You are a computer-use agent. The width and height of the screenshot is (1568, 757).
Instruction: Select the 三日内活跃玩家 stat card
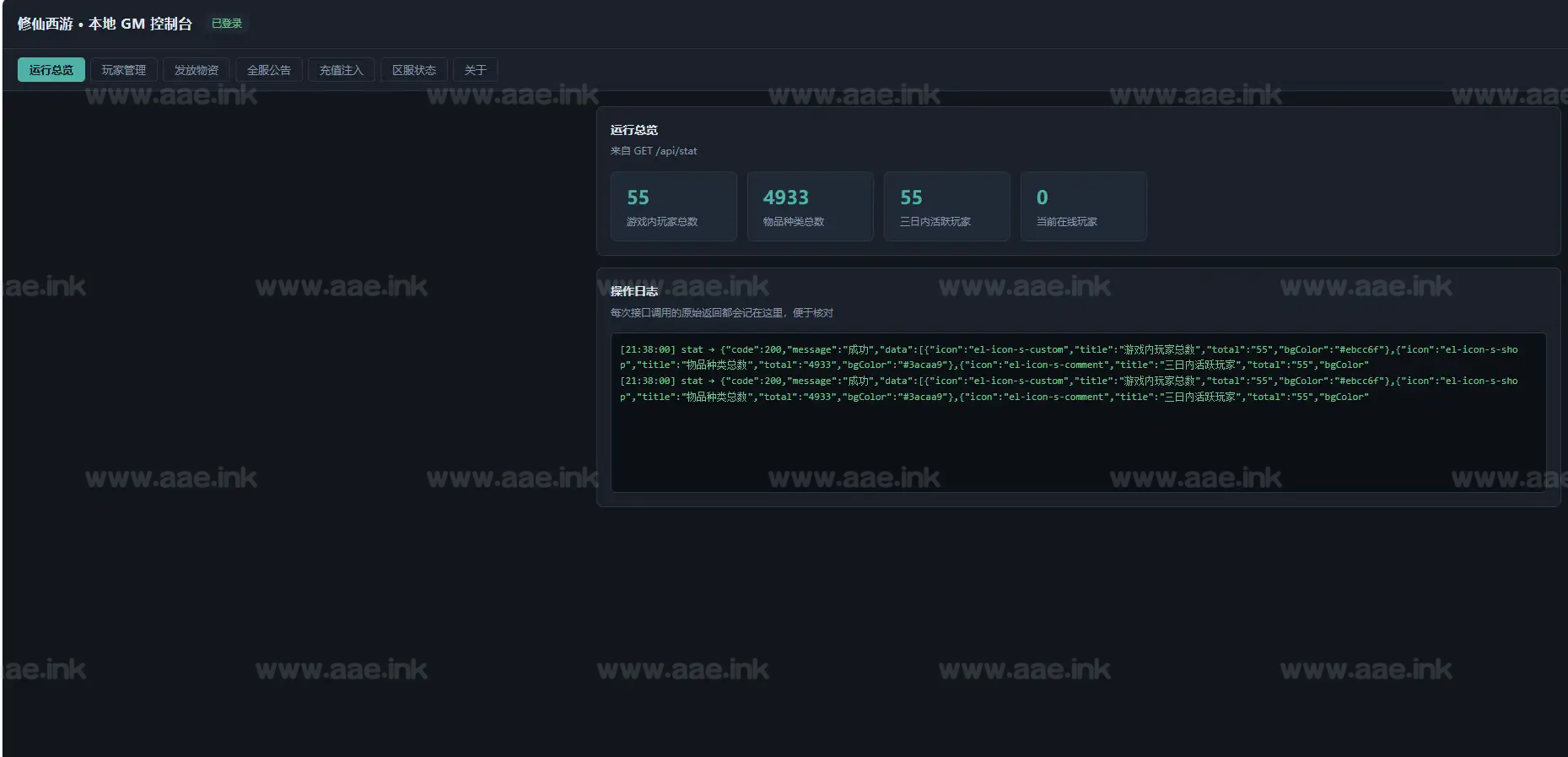click(x=947, y=207)
